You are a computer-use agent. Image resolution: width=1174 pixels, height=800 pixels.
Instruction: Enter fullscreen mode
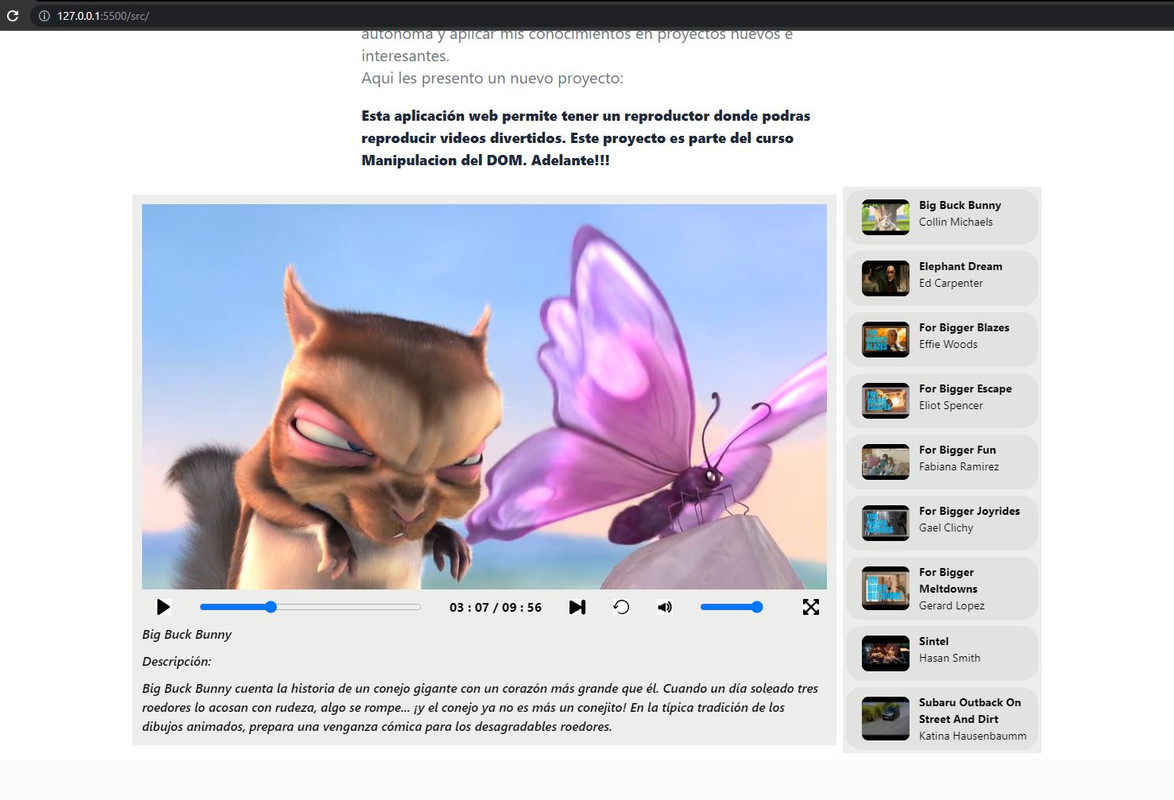pos(811,607)
